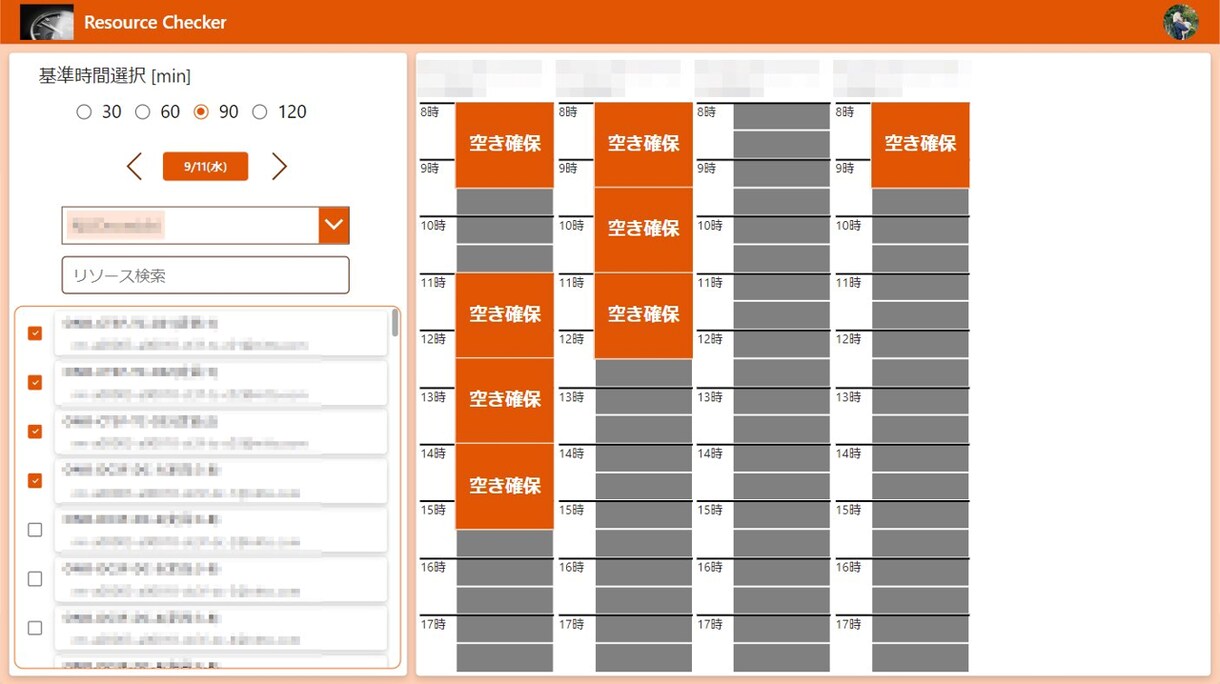Click 空き確保 at 8時 in fourth column
Viewport: 1220px width, 684px height.
click(x=920, y=145)
